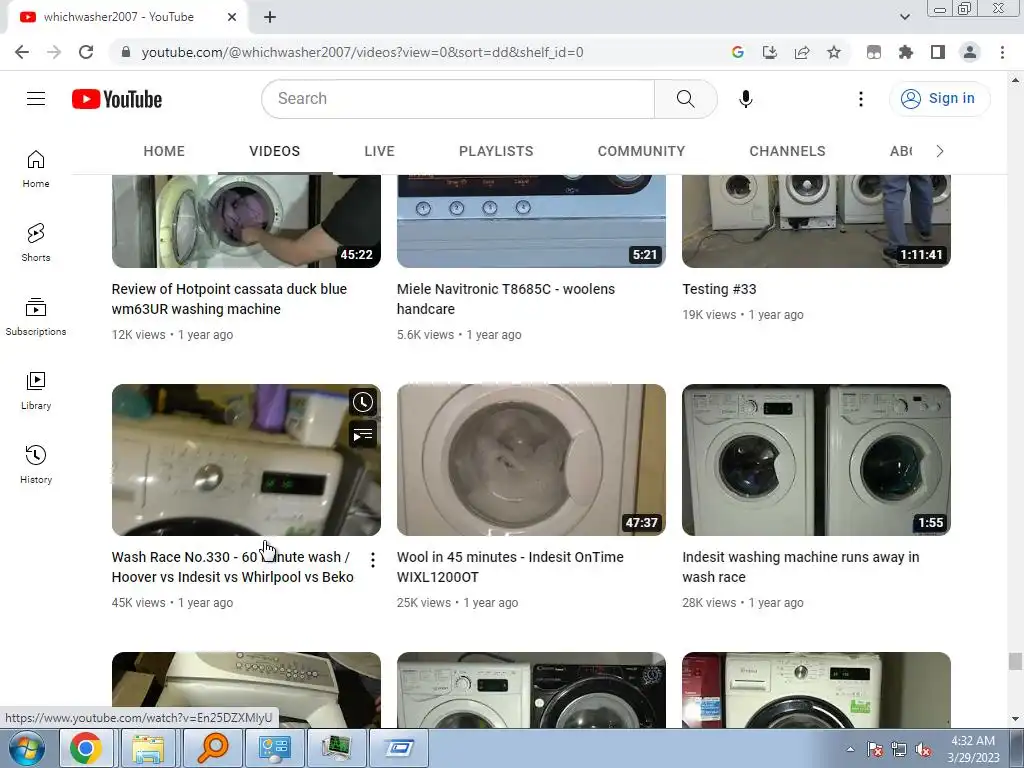
Task: Show more channel tabs with right chevron
Action: (x=940, y=152)
